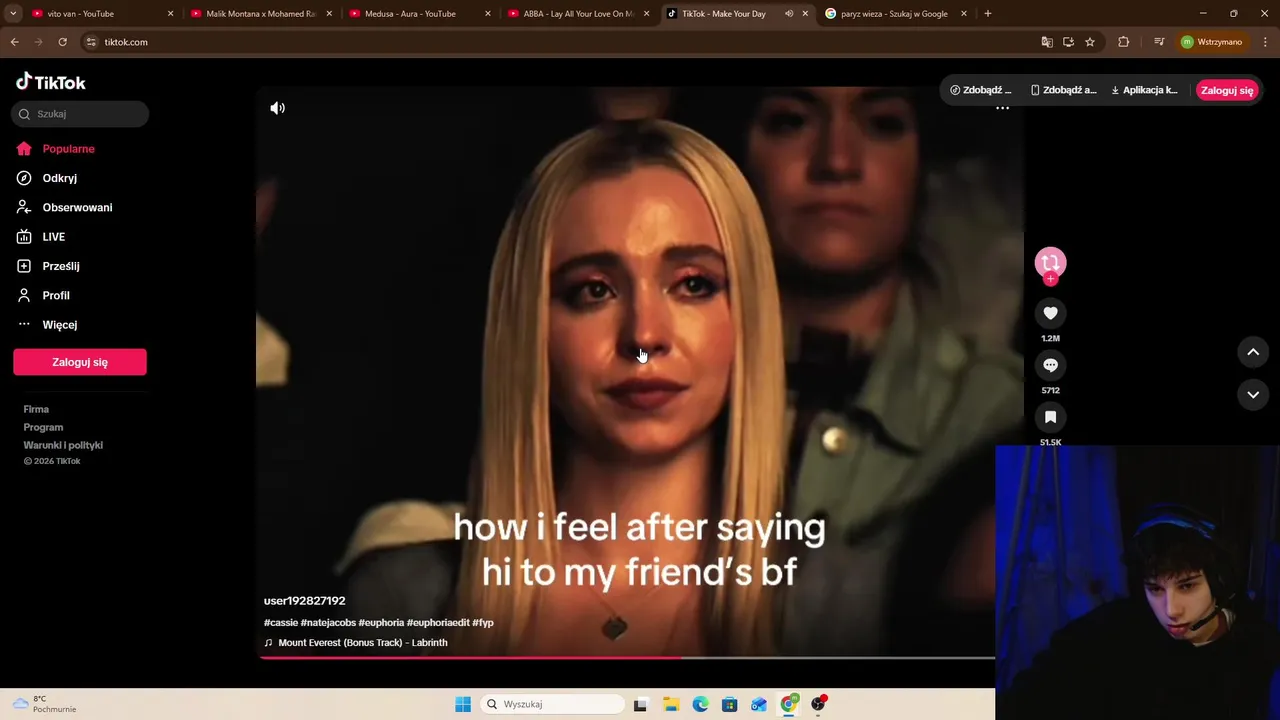The width and height of the screenshot is (1280, 720).
Task: Go back in browser history
Action: [x=14, y=42]
